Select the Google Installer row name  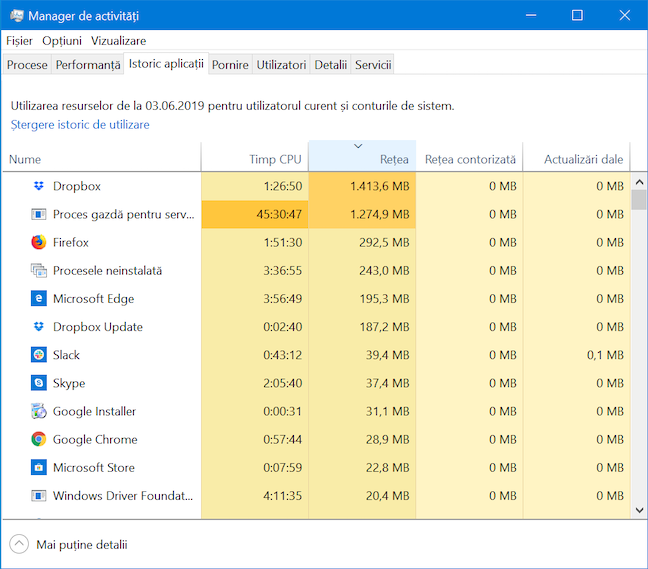click(x=94, y=412)
